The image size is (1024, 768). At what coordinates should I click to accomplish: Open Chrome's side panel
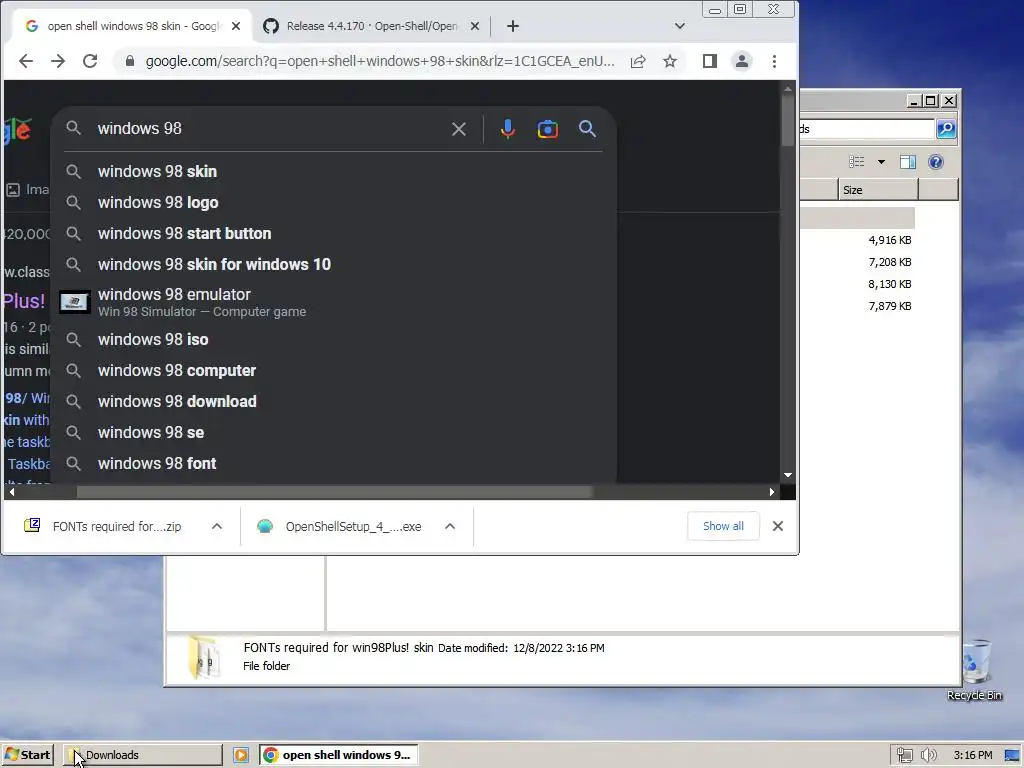click(x=710, y=61)
